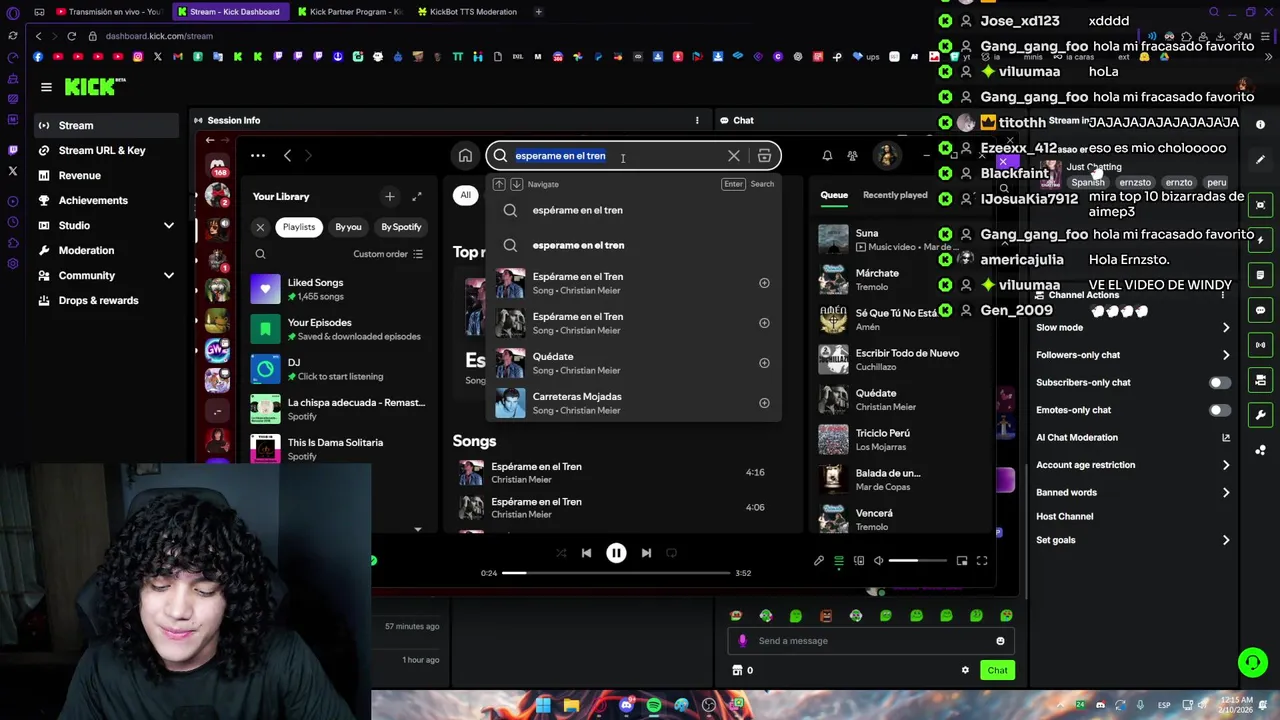Viewport: 1280px width, 720px height.
Task: Click the Send a message field
Action: (870, 641)
